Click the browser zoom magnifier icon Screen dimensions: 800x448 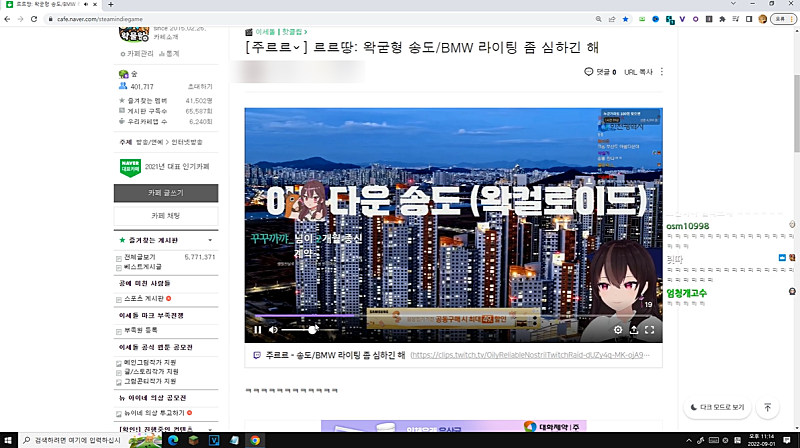point(598,19)
